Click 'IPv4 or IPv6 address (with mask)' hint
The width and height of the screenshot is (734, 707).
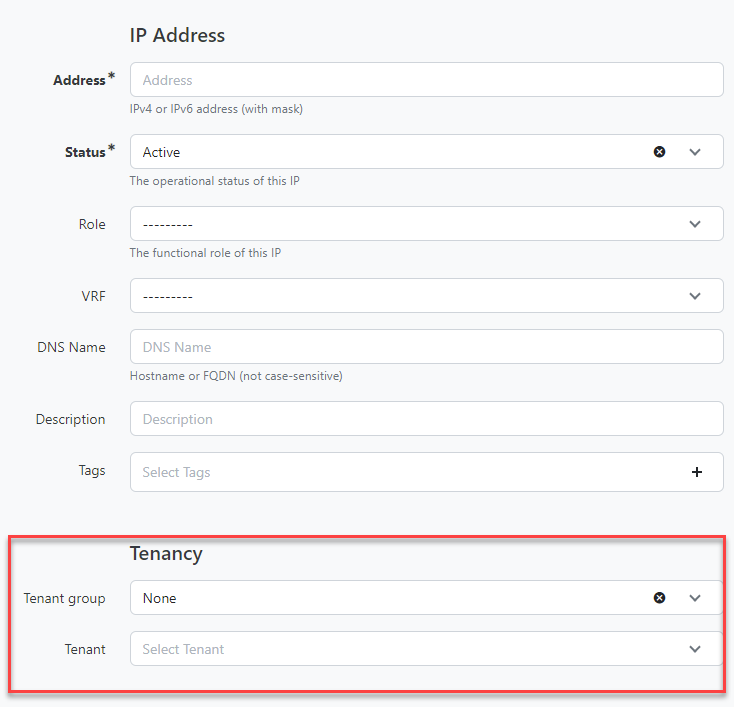(216, 109)
